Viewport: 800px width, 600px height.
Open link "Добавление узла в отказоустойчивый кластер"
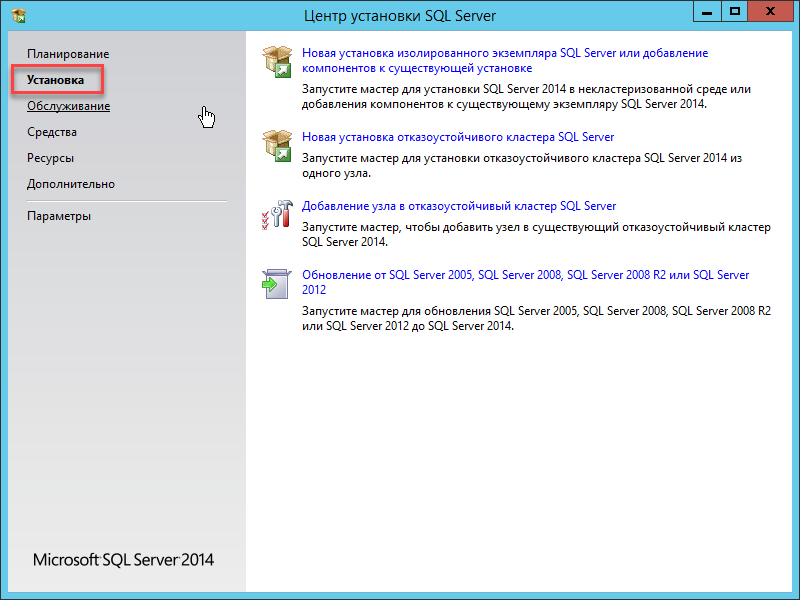pyautogui.click(x=459, y=206)
